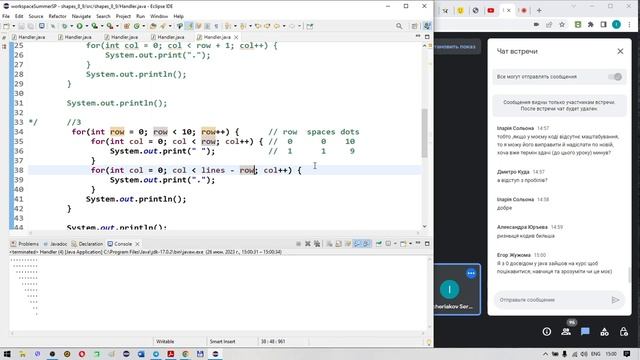
Task: Open Chrome three-dot menu
Action: 629,24
